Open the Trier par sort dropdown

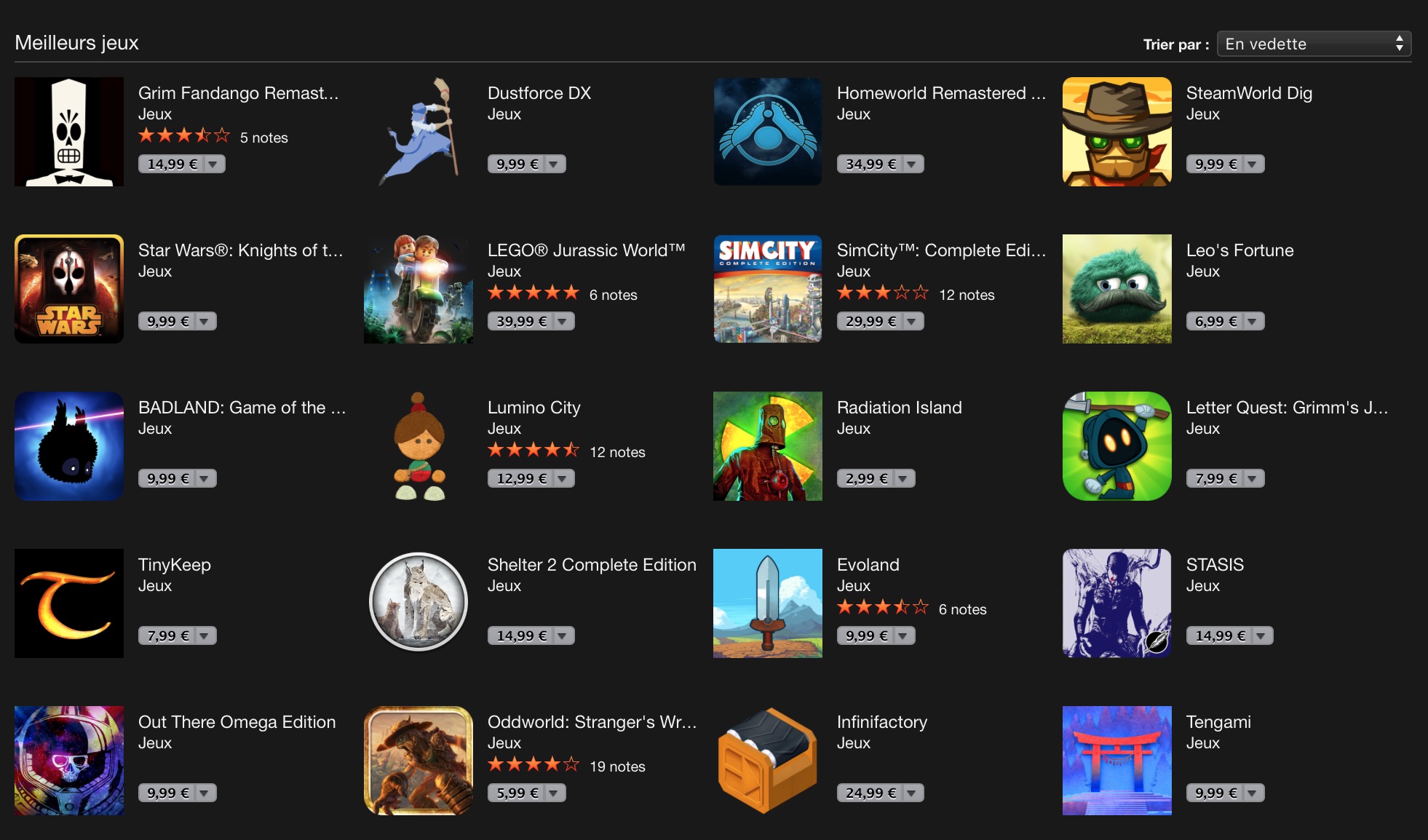pos(1314,44)
